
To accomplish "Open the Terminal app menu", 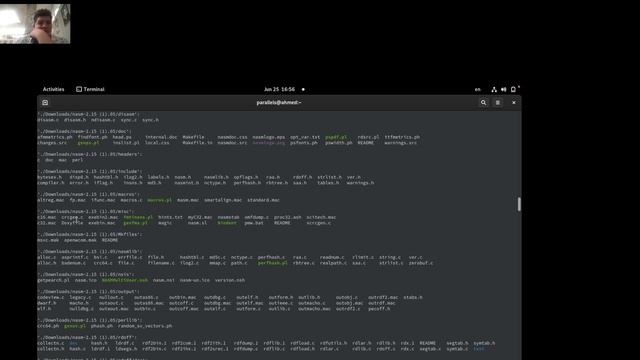I will (x=90, y=89).
